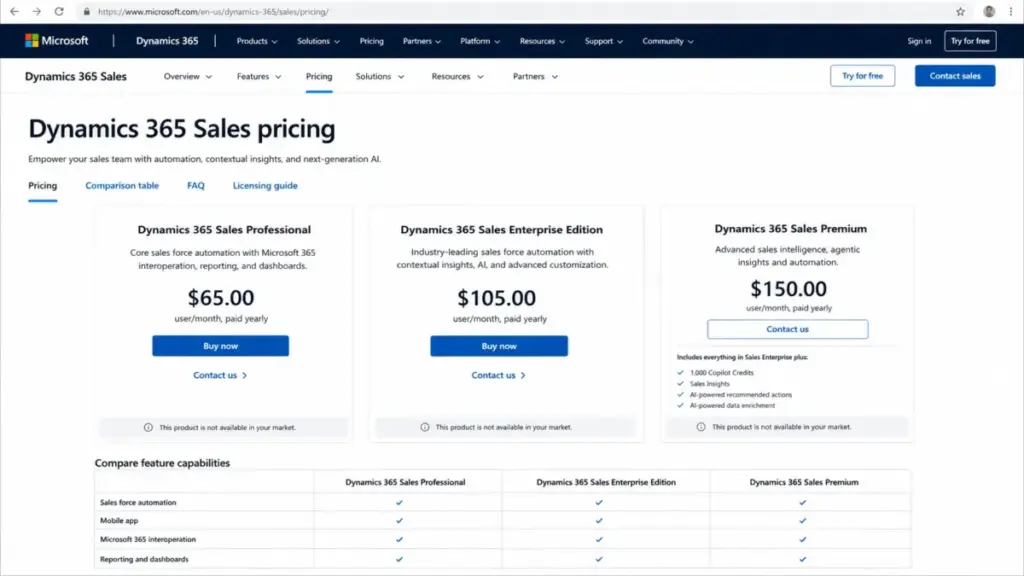Click Buy now for Sales Enterprise Edition

[x=499, y=346]
